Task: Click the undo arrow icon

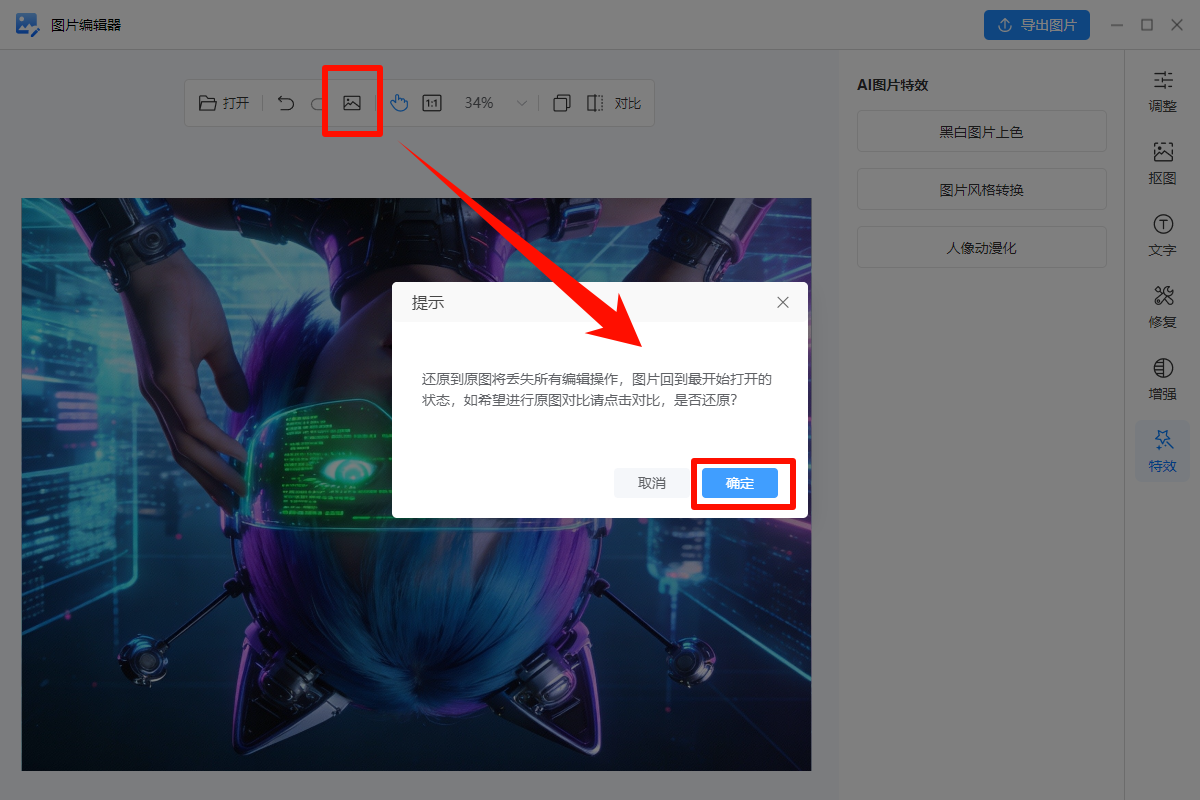Action: (x=286, y=102)
